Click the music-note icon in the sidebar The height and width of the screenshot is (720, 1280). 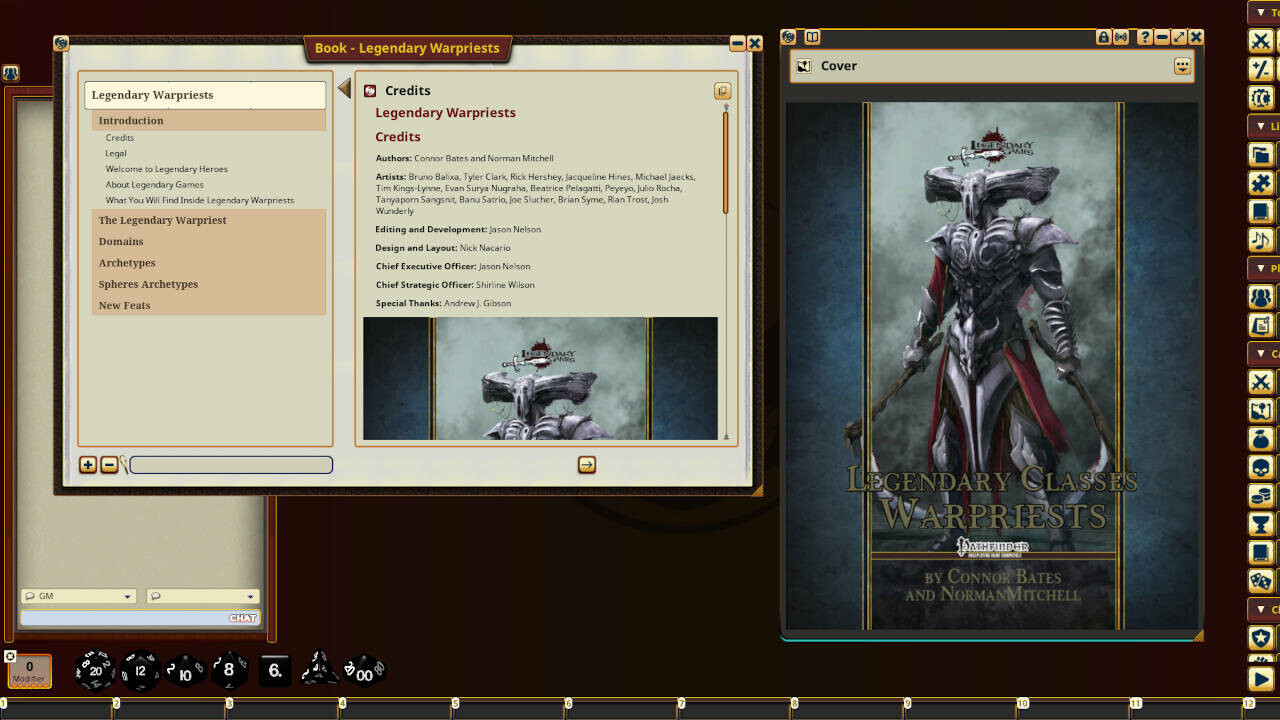tap(1259, 239)
